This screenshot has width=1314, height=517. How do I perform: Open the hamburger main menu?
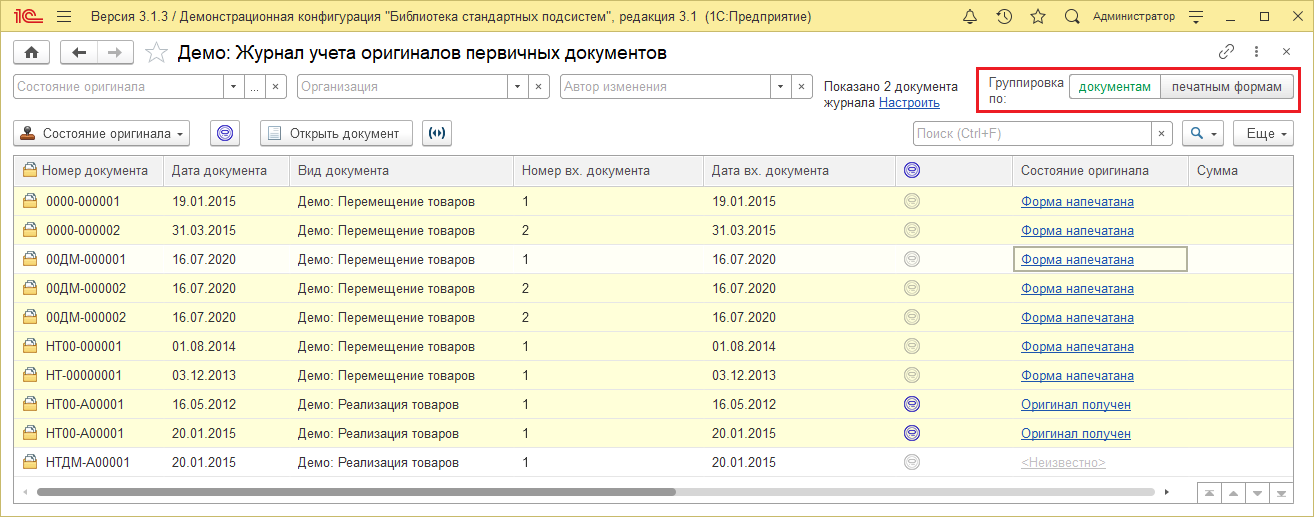pyautogui.click(x=64, y=17)
